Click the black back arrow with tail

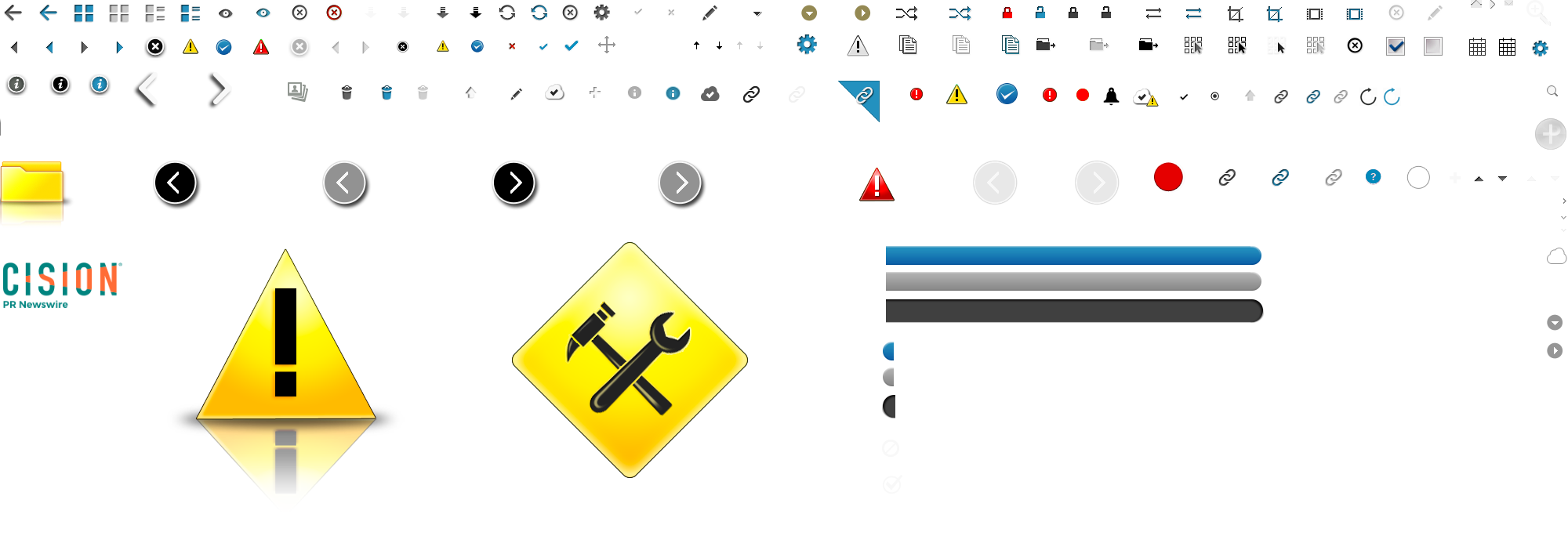(x=13, y=13)
